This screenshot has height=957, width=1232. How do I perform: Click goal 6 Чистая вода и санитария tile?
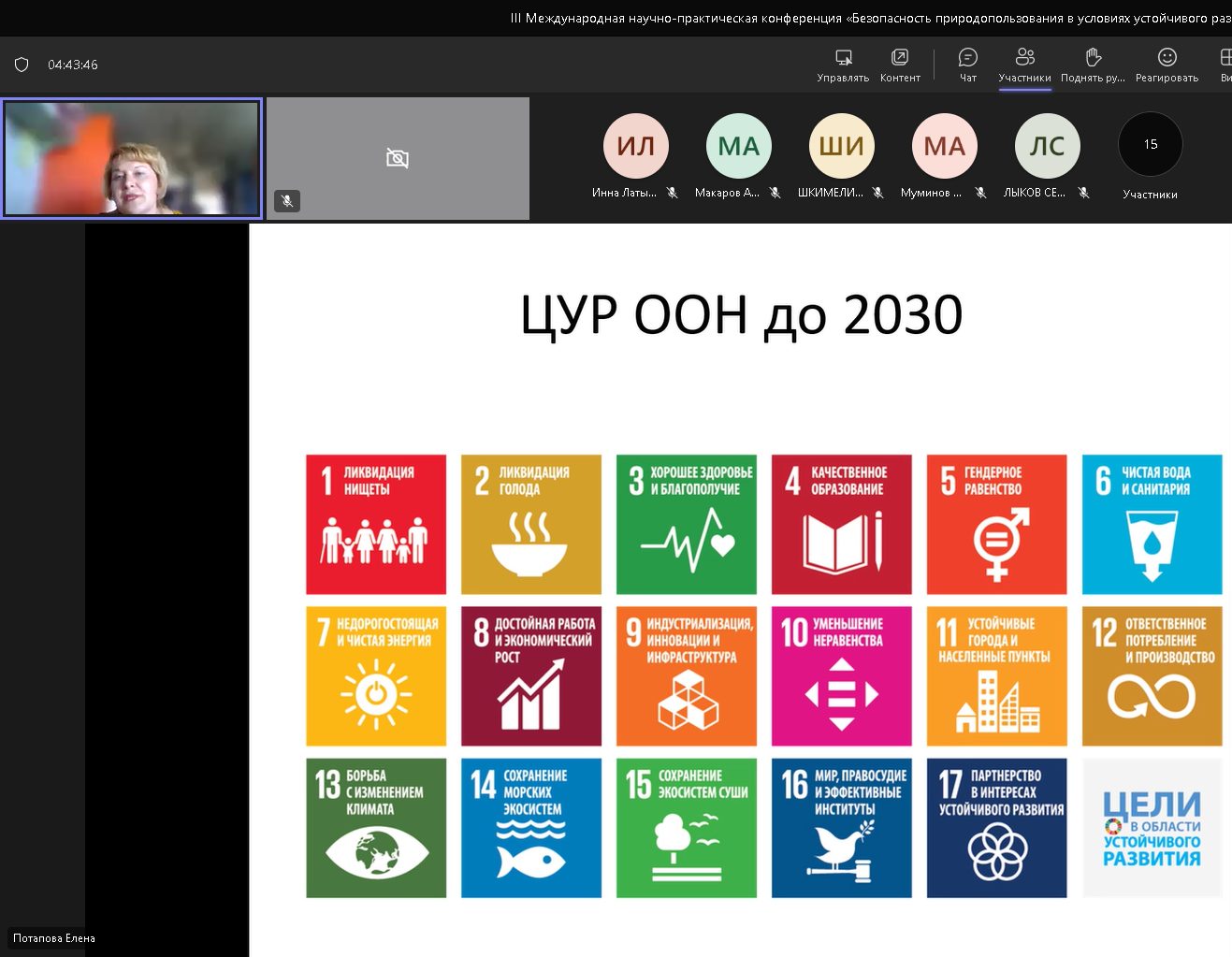tap(1152, 524)
